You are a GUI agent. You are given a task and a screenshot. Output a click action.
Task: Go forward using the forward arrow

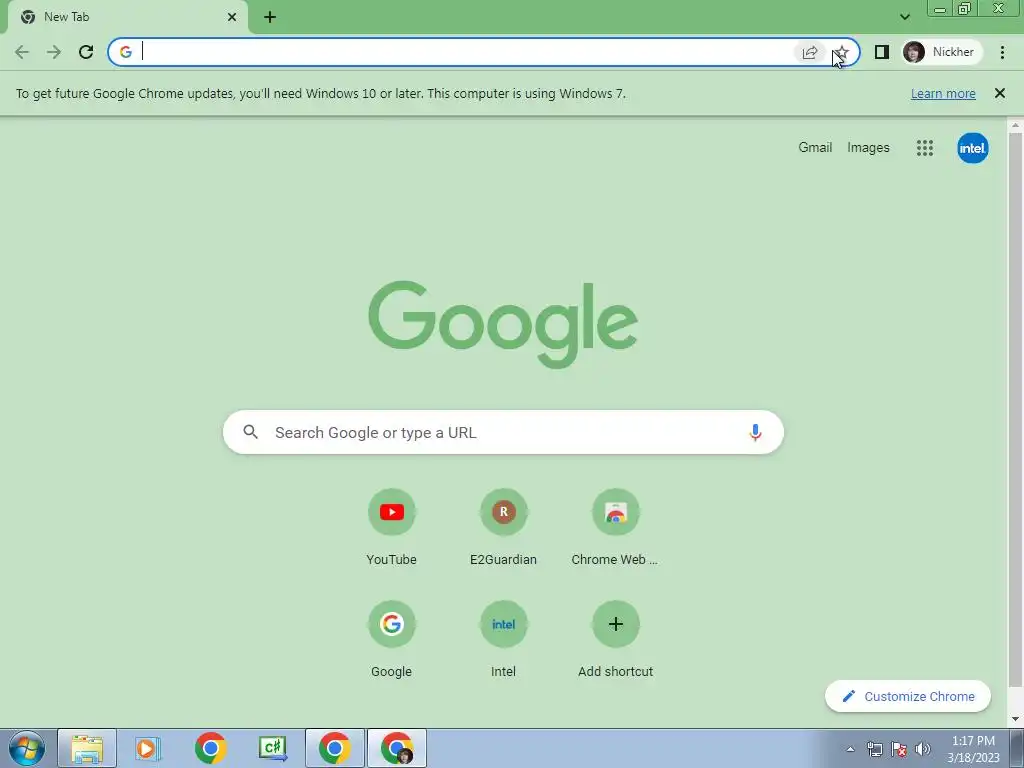click(54, 52)
